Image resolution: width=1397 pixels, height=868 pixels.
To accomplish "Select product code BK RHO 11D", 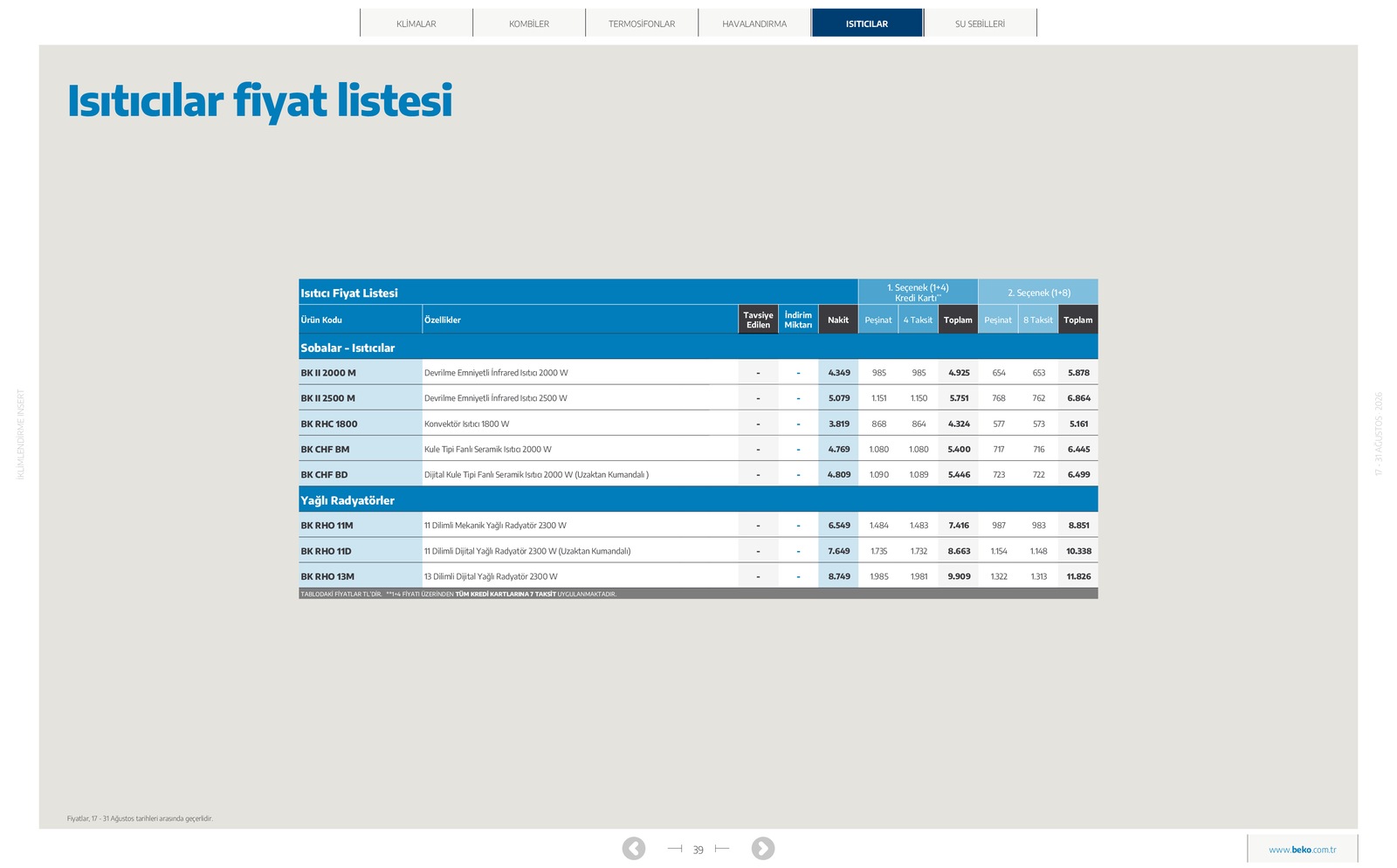I will (x=326, y=551).
